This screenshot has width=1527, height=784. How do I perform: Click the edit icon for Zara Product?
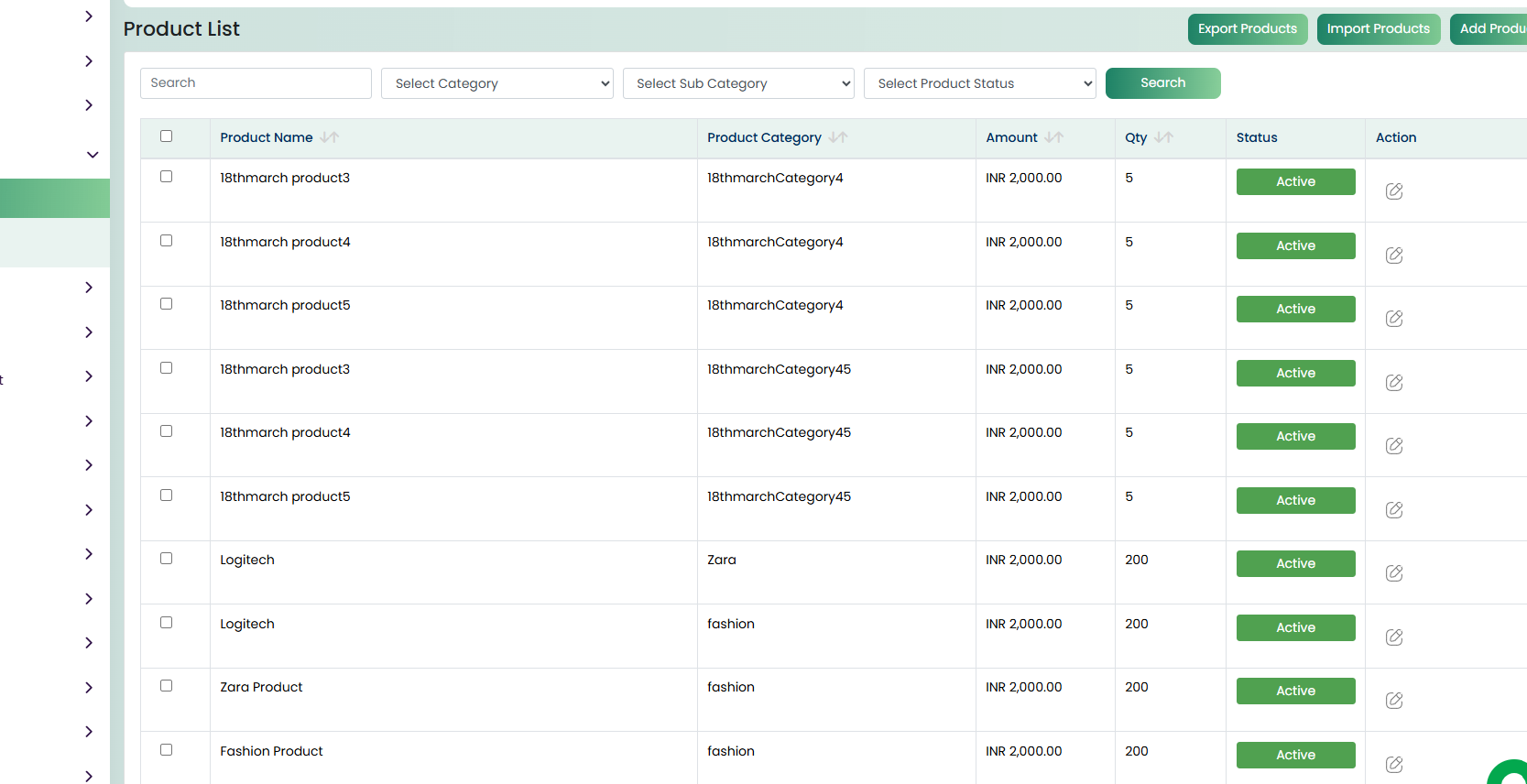1394,701
